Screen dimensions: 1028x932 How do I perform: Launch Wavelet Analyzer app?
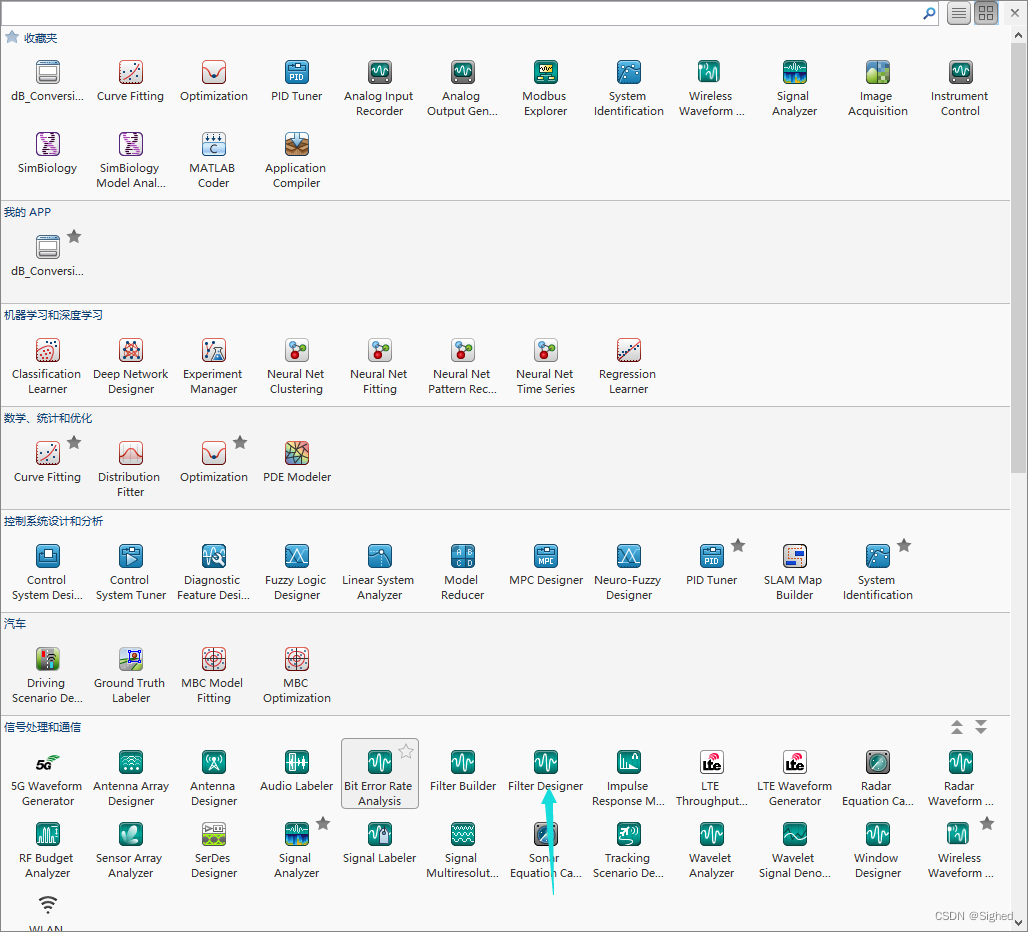click(711, 850)
